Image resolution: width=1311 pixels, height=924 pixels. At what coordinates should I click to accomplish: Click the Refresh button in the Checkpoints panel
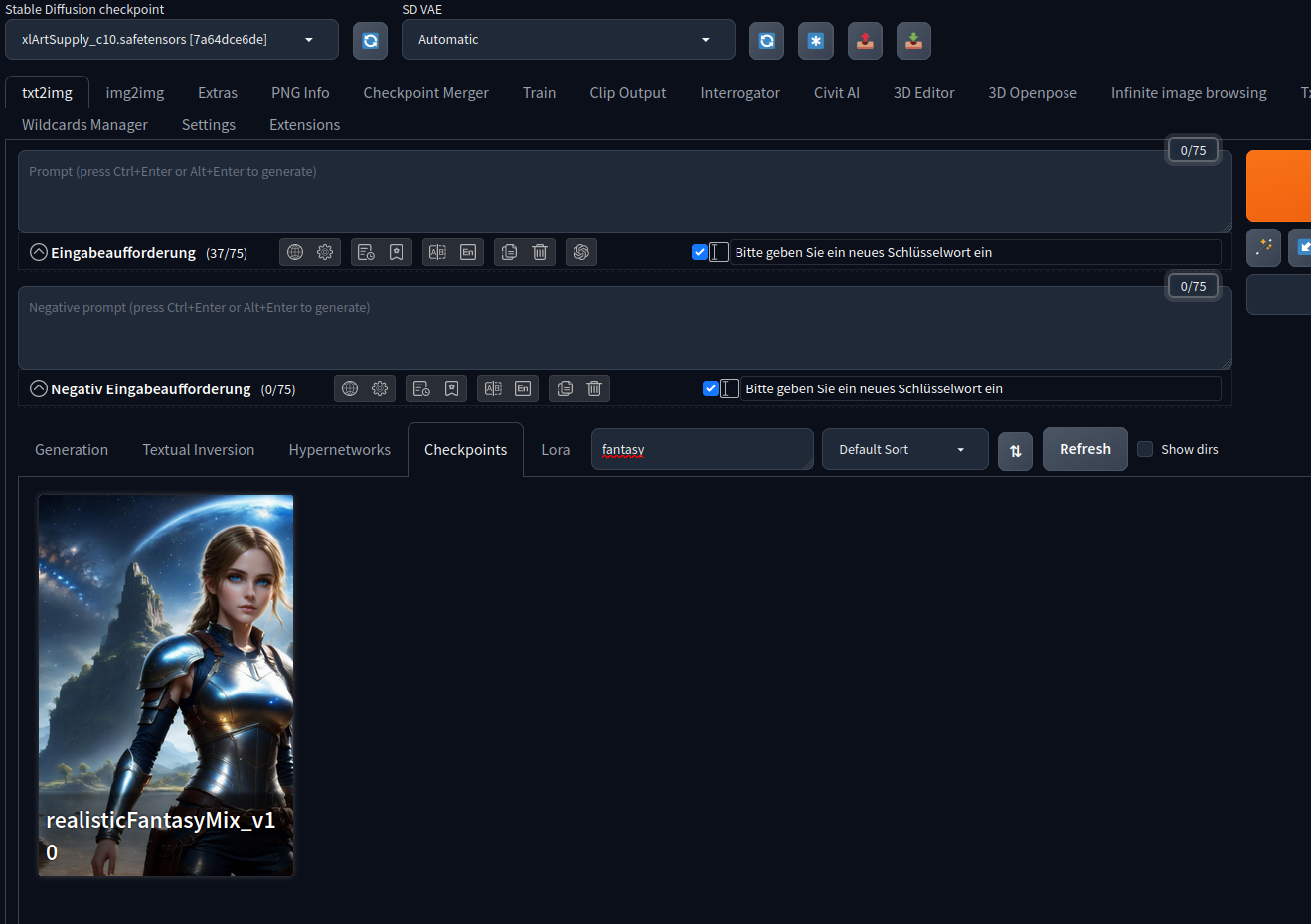[1084, 449]
